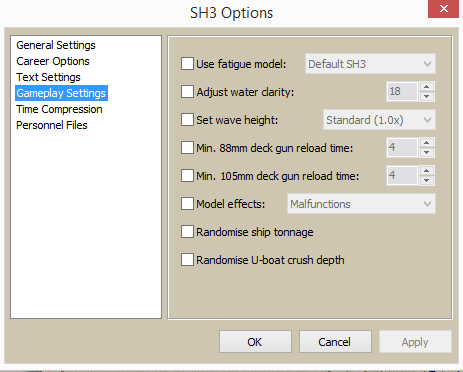Click the Apply button
463x372 pixels.
415,342
